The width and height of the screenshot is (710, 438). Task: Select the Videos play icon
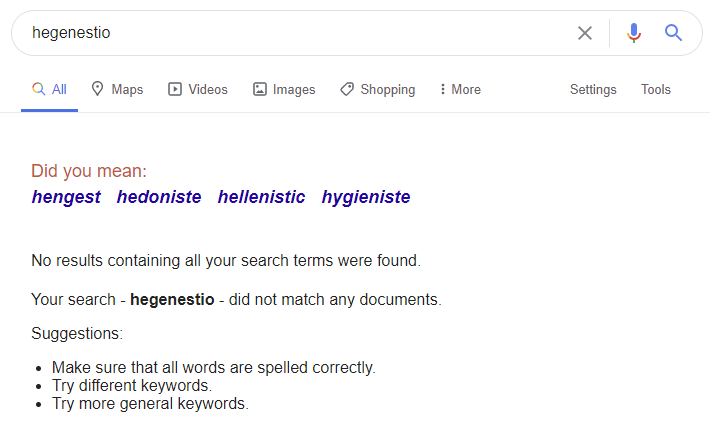175,89
